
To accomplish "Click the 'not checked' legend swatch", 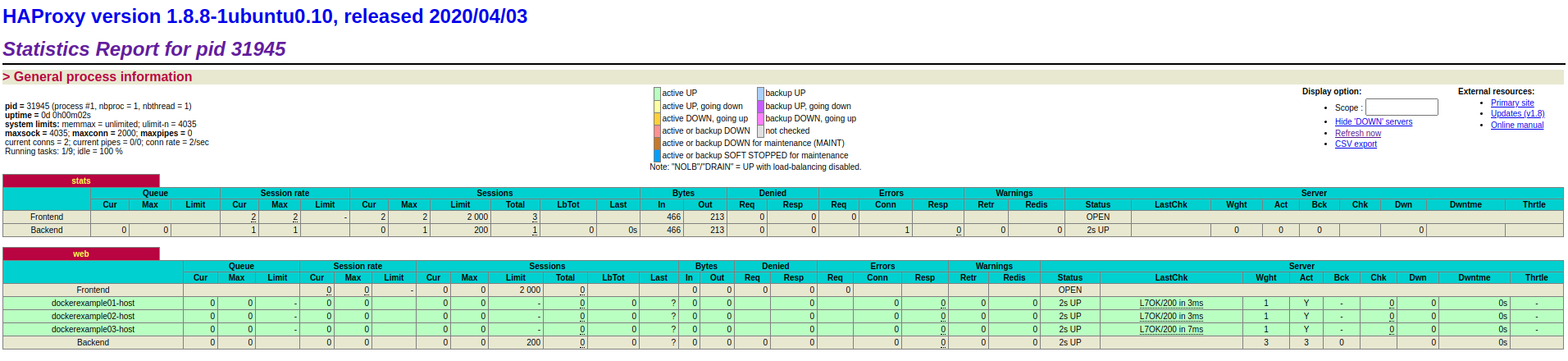I will click(760, 130).
